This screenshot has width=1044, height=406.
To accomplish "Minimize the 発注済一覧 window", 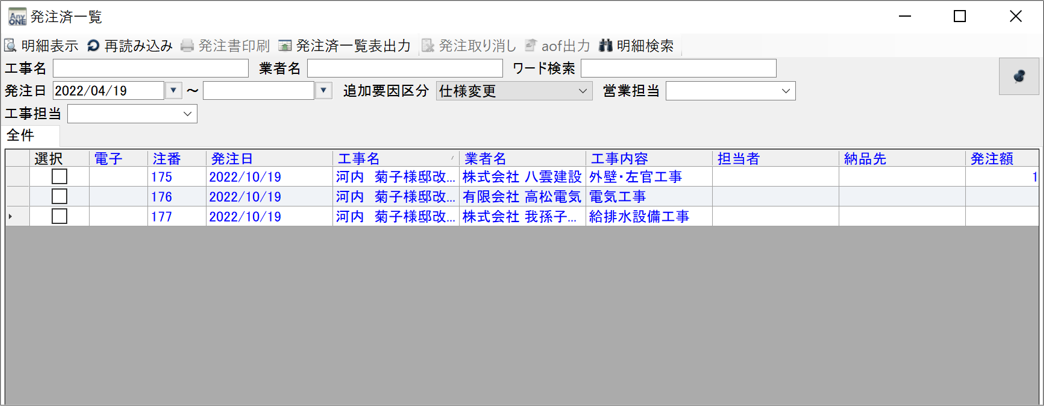I will 904,17.
